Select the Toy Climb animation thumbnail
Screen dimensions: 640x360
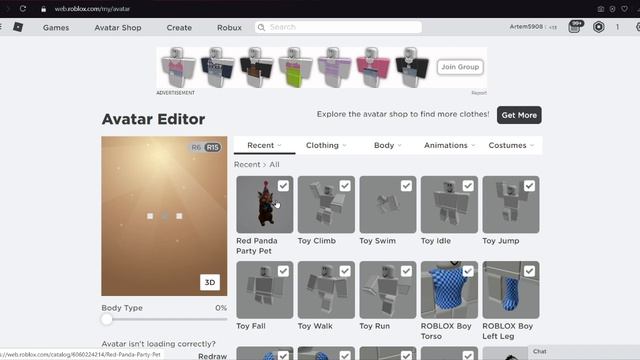(x=326, y=204)
